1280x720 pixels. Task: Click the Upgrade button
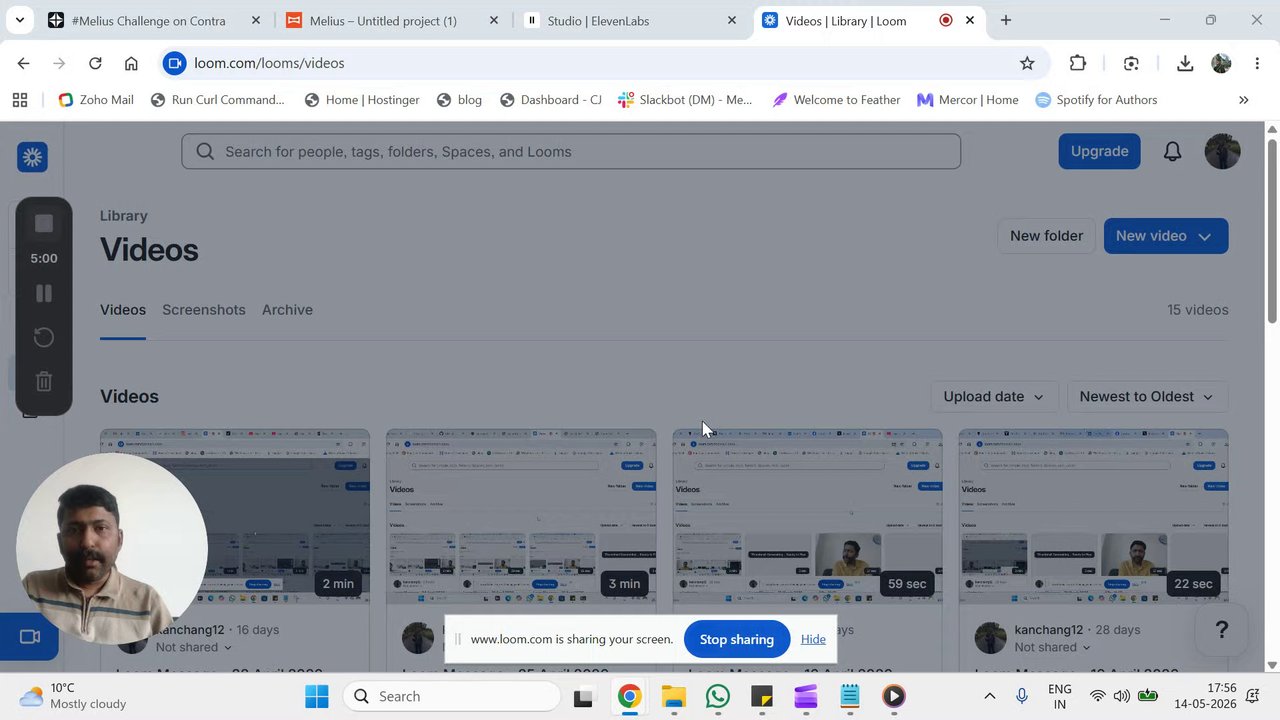[1099, 151]
